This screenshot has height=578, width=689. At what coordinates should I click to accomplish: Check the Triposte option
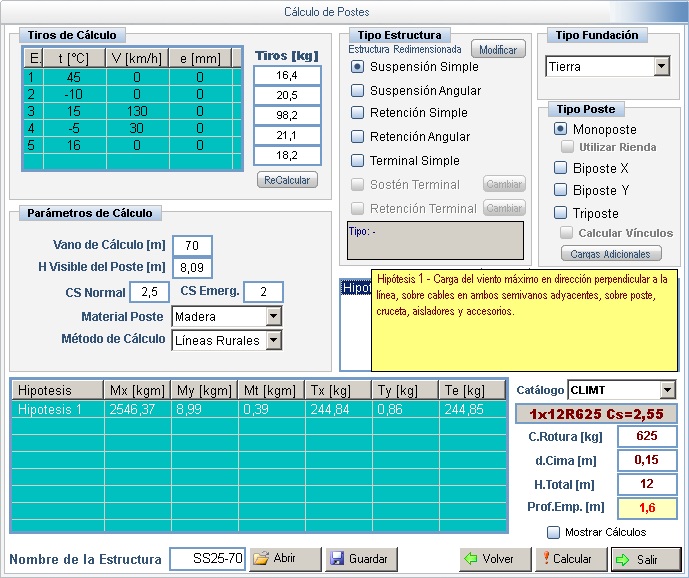pos(560,213)
